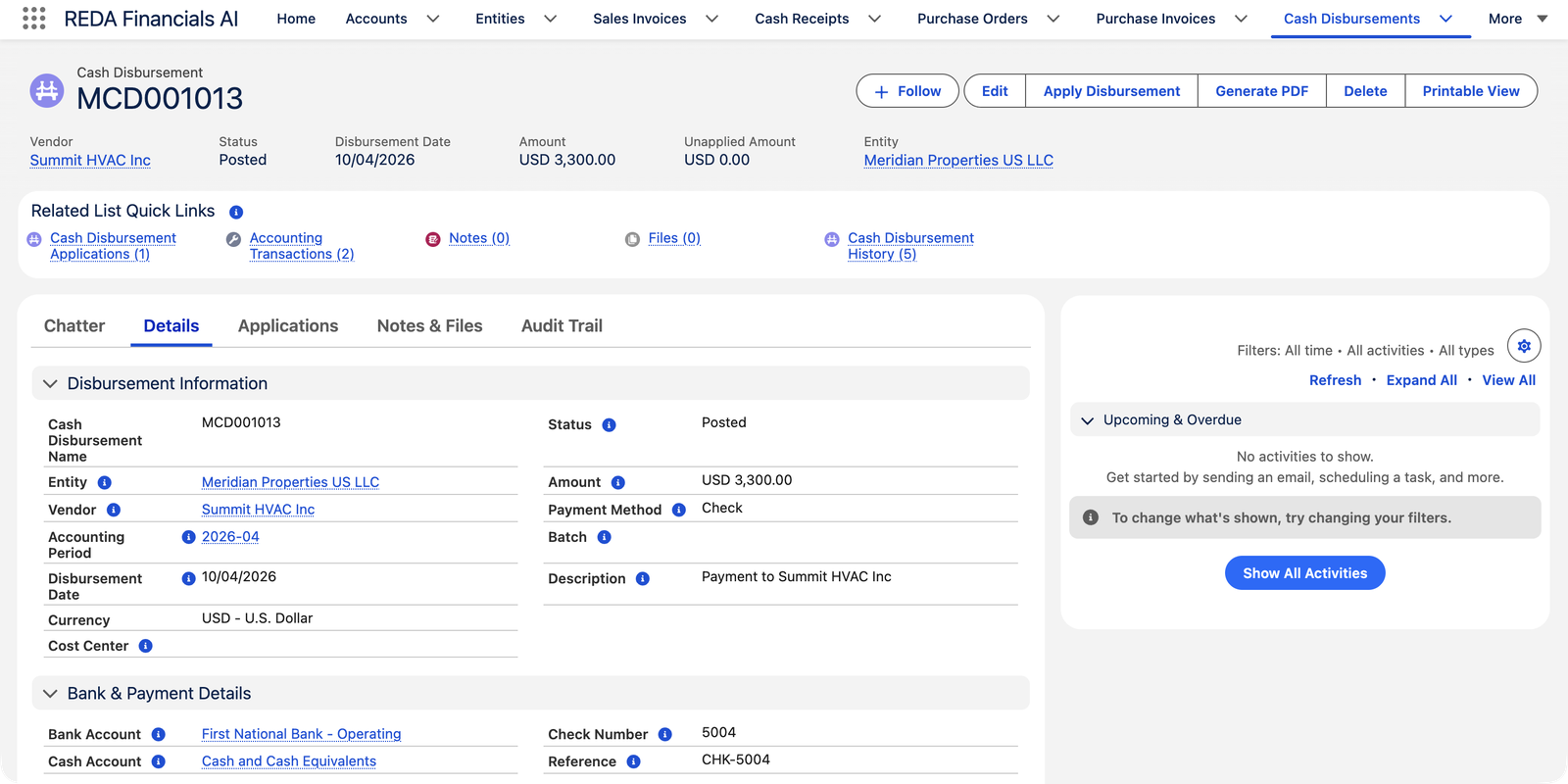Open the Accounts menu dropdown arrow
The width and height of the screenshot is (1568, 784).
[433, 19]
